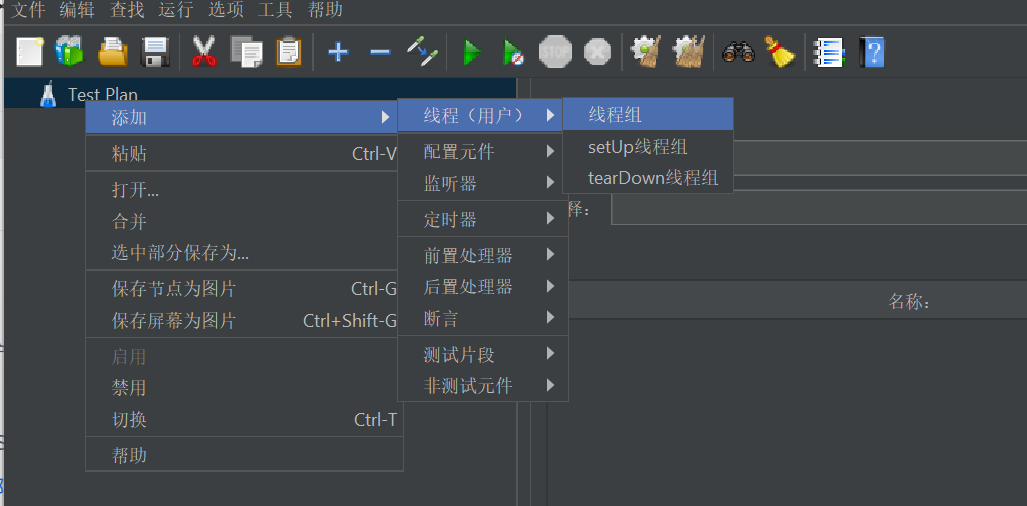Click the Clear gear broom icon

pos(646,51)
